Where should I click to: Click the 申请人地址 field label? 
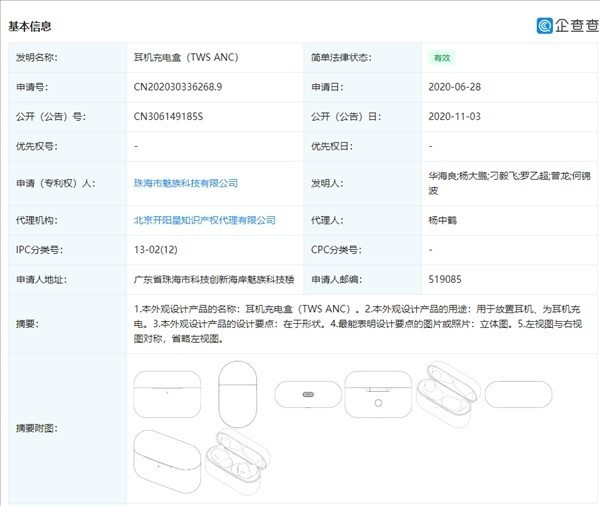click(x=41, y=279)
